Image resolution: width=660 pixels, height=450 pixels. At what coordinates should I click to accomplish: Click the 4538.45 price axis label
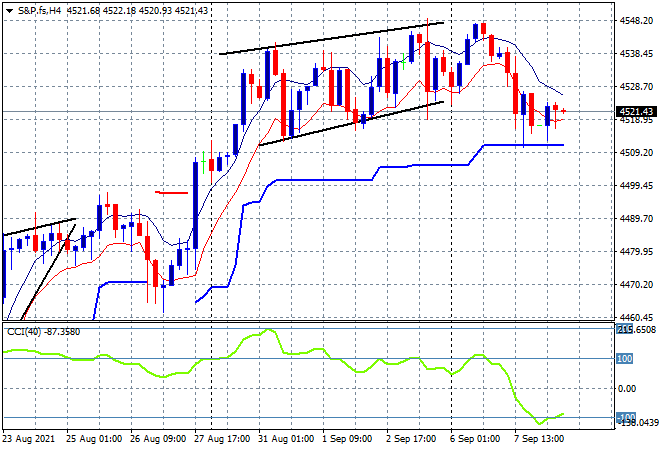(636, 53)
